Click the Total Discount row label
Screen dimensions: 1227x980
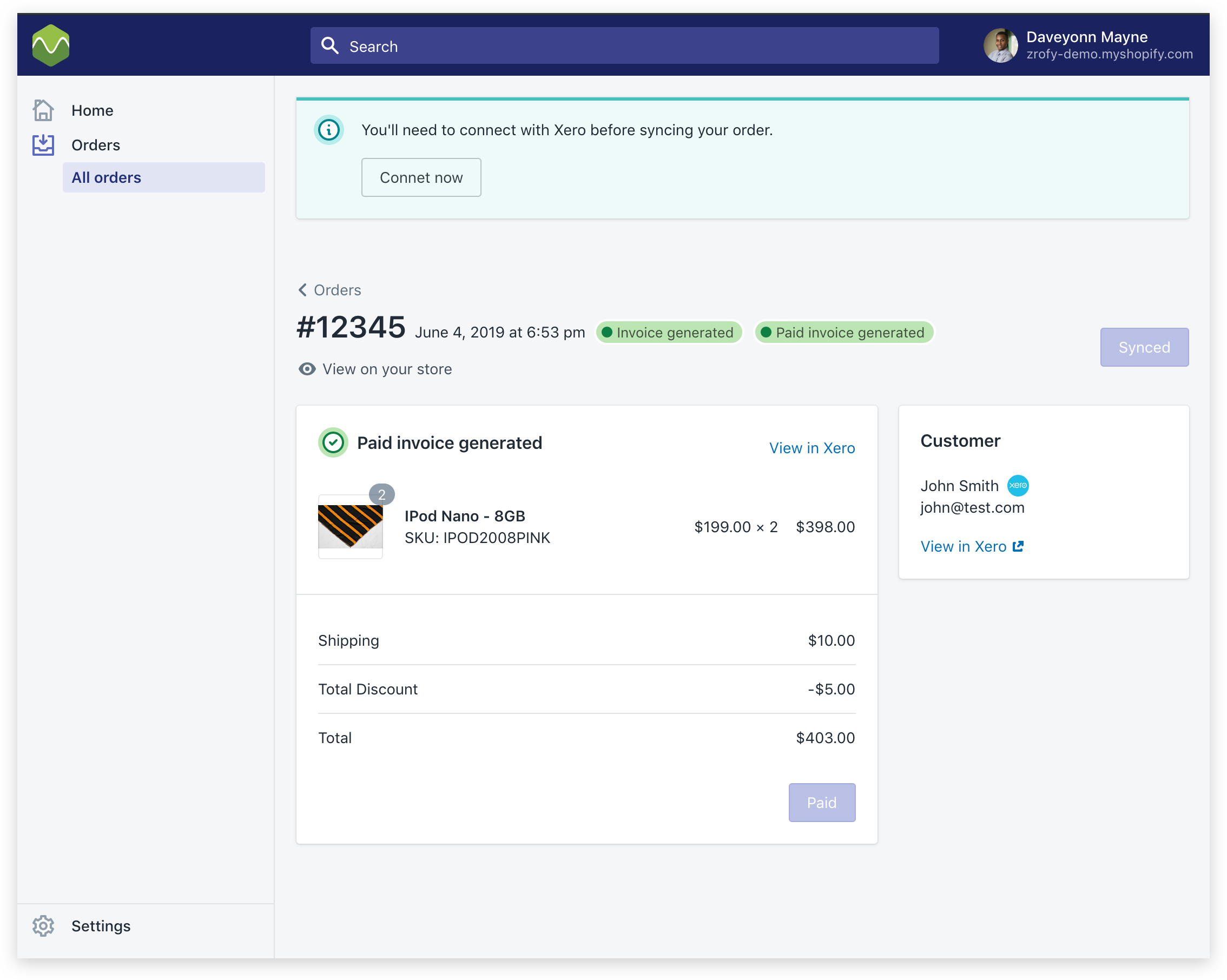tap(368, 690)
